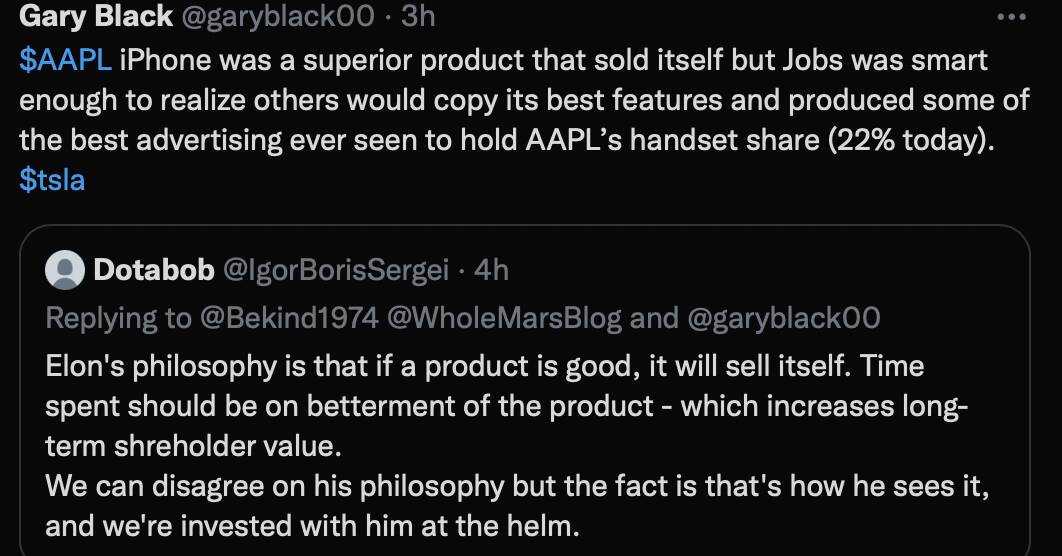Click @garyblack00 in the Replying to line
This screenshot has width=1062, height=556.
[784, 318]
